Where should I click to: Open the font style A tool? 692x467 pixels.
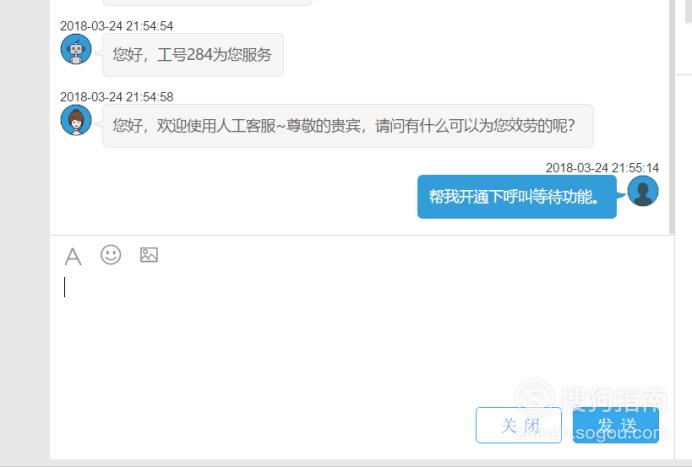coord(73,256)
